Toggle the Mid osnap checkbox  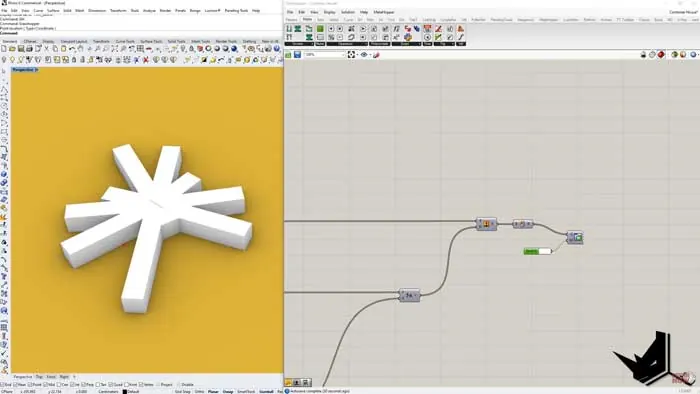(x=46, y=385)
